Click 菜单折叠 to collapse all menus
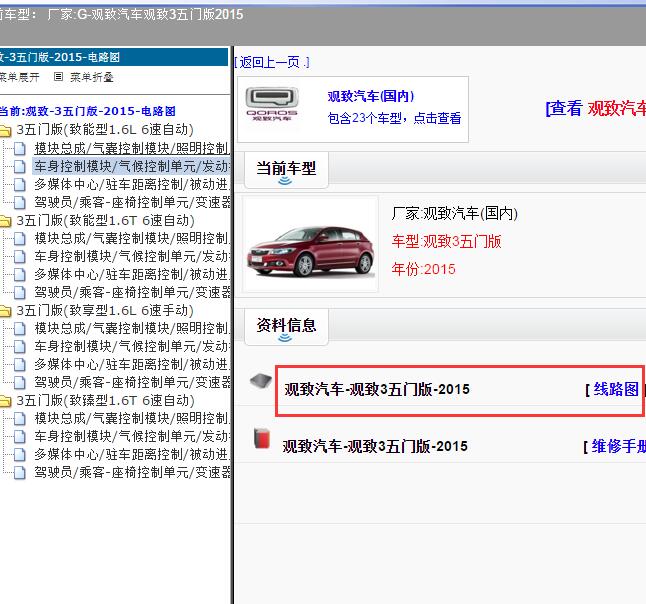646x604 pixels. click(x=91, y=77)
